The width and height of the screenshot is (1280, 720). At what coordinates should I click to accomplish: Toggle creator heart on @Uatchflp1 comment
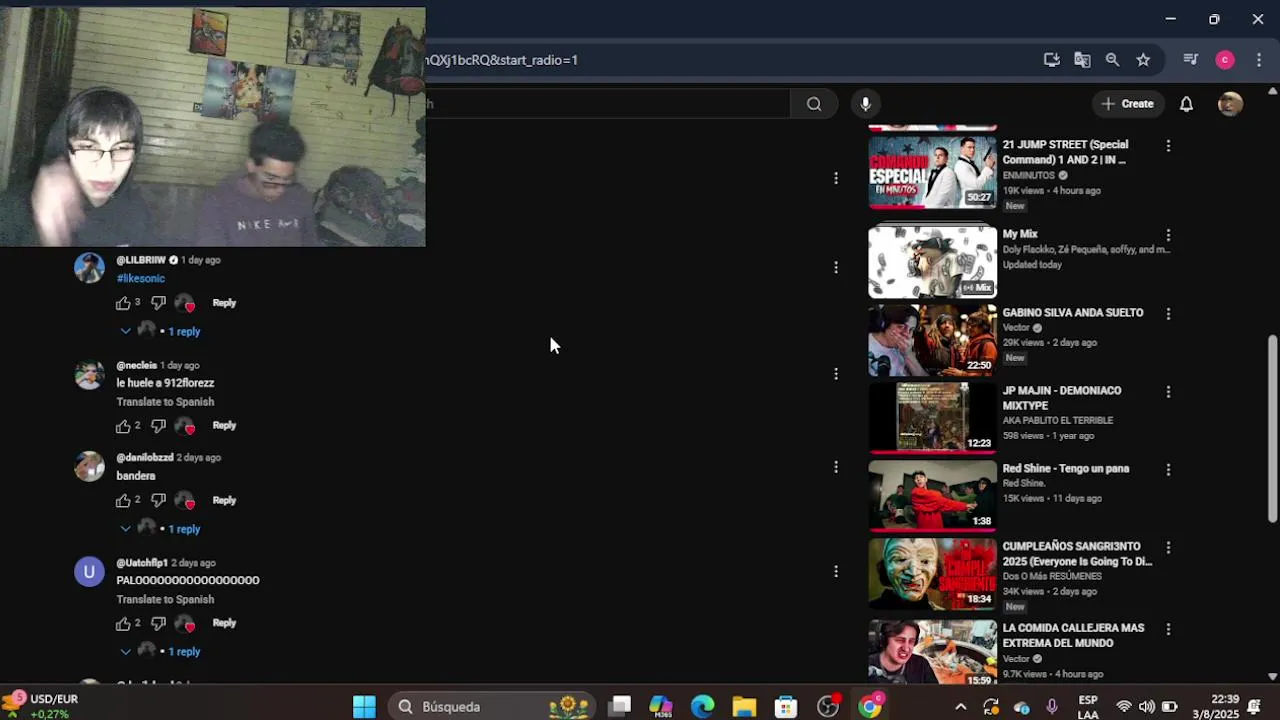click(185, 624)
